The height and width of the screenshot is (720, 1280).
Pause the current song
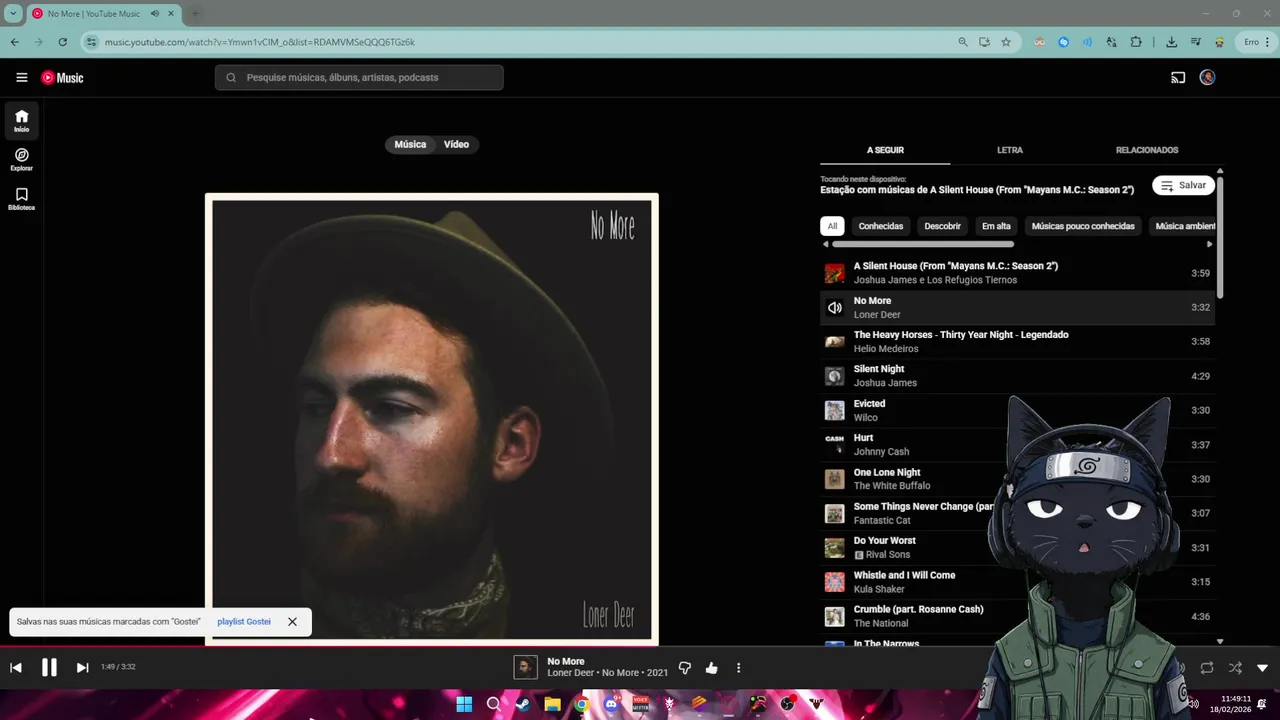pos(49,668)
